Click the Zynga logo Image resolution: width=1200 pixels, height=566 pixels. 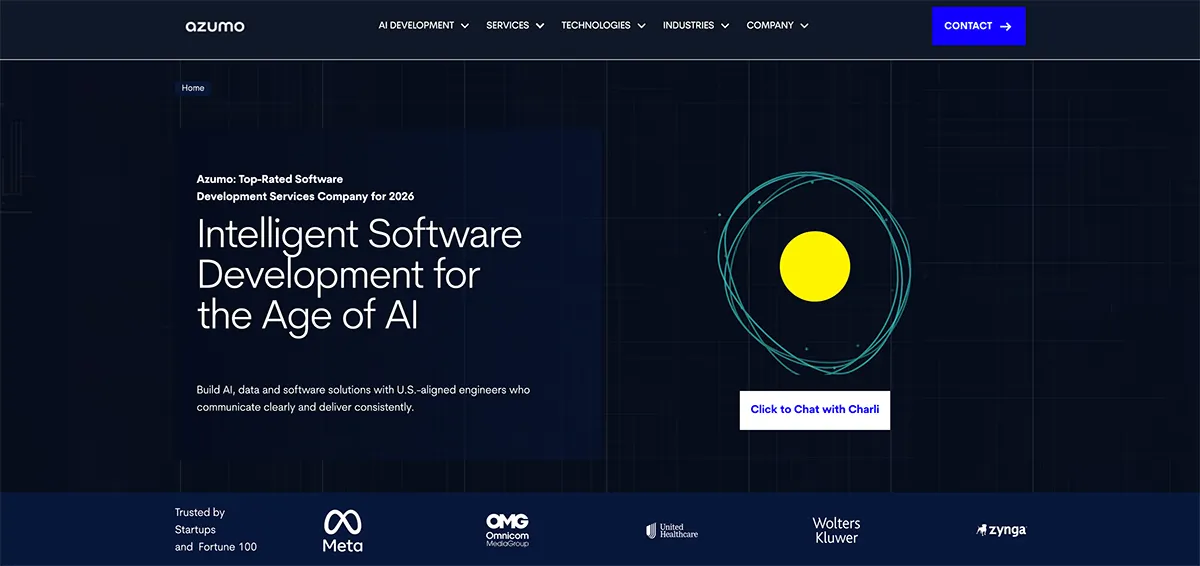point(1001,530)
